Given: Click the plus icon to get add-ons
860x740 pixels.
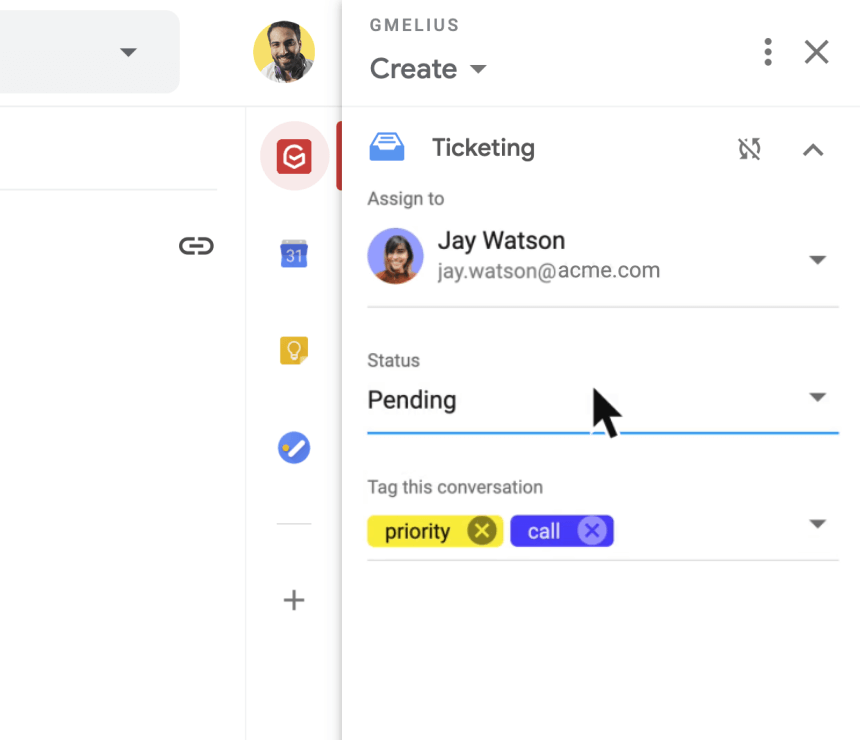Looking at the screenshot, I should pos(294,600).
